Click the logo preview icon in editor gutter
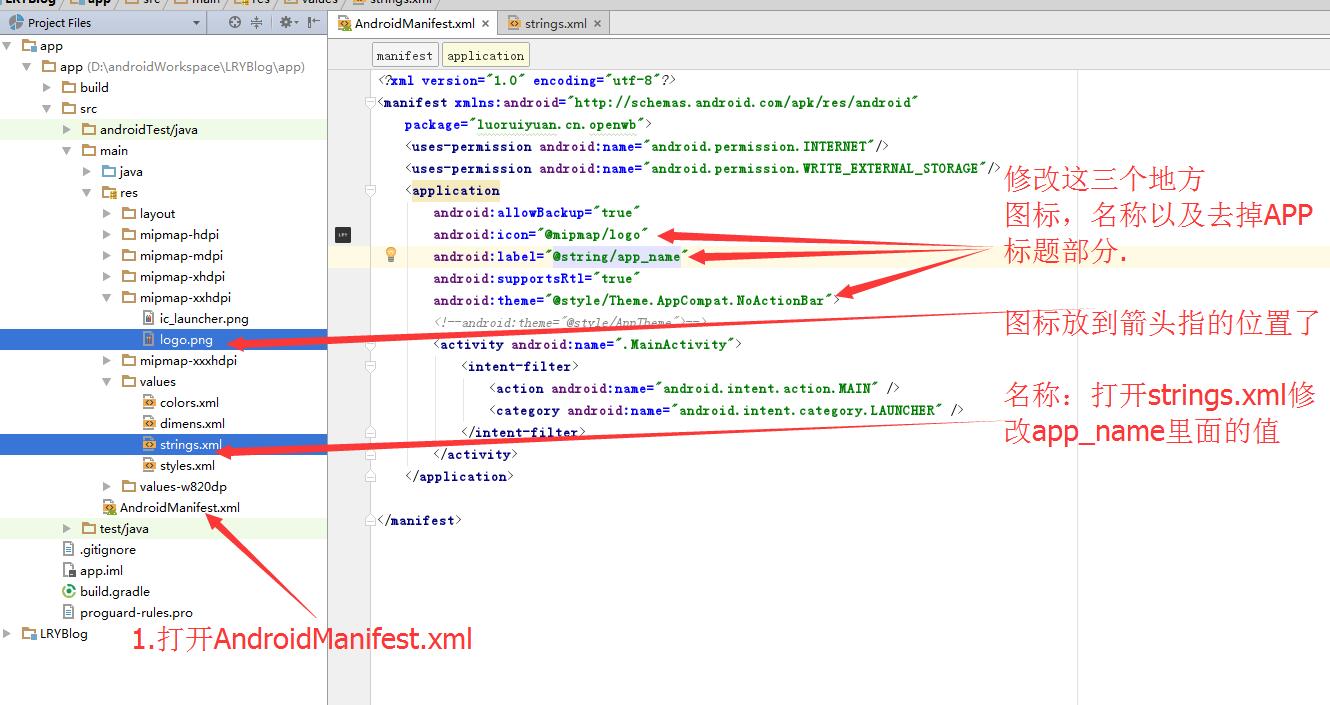This screenshot has width=1330, height=705. (343, 235)
